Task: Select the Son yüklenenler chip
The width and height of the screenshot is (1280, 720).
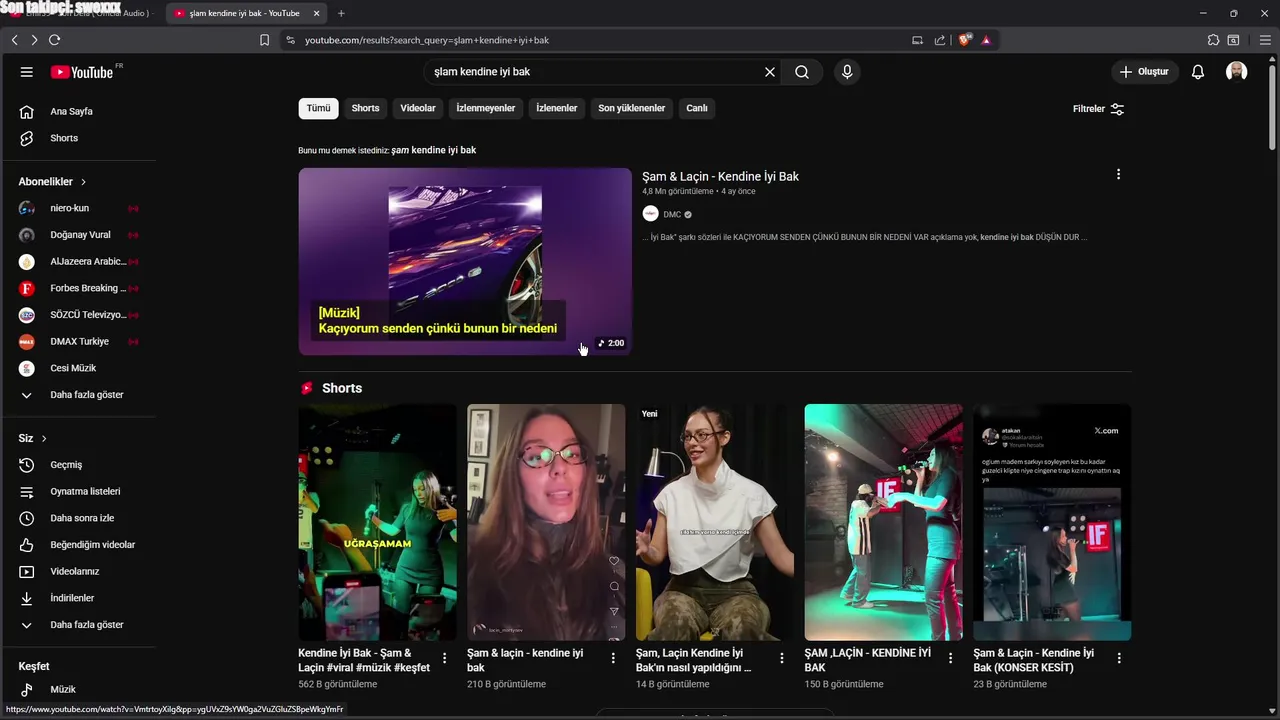Action: pos(632,108)
